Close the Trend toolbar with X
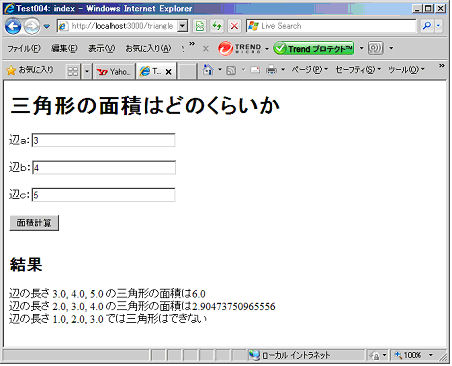Image resolution: width=452 pixels, height=366 pixels. (x=206, y=49)
